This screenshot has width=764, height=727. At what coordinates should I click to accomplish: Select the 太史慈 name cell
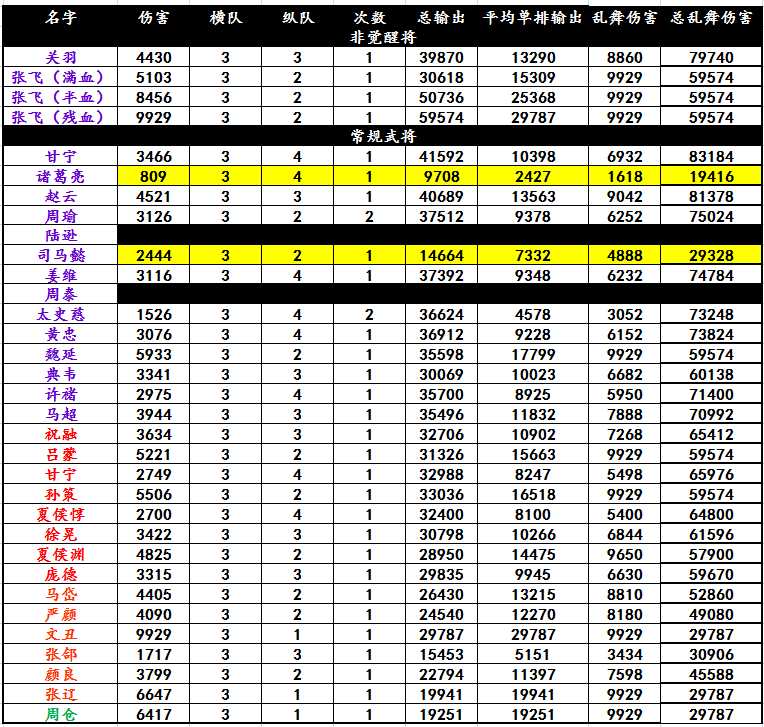point(59,314)
